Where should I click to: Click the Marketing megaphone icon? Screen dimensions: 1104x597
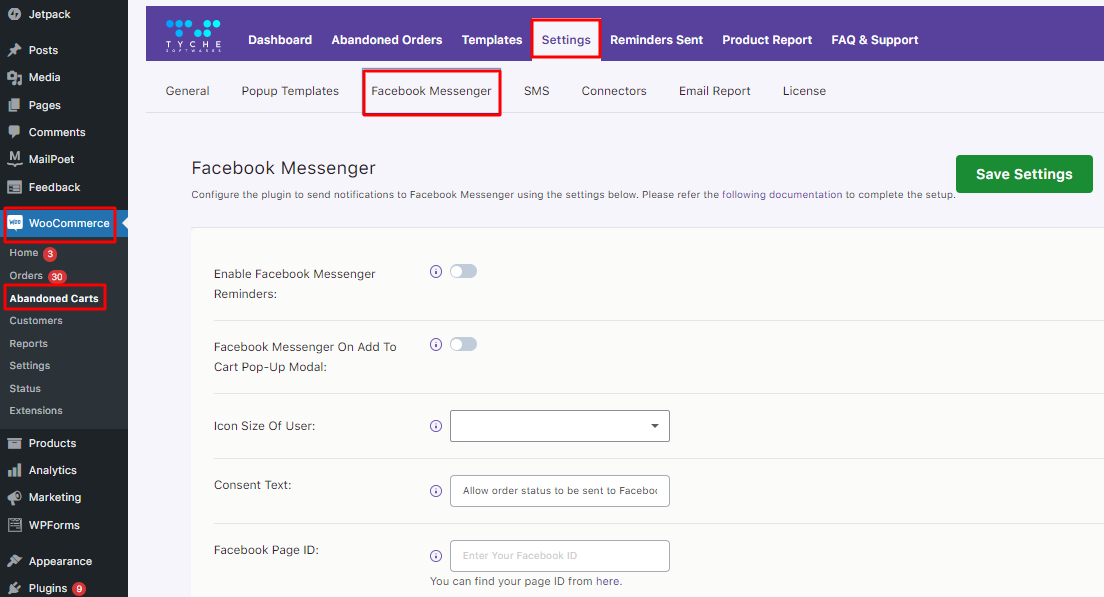14,498
